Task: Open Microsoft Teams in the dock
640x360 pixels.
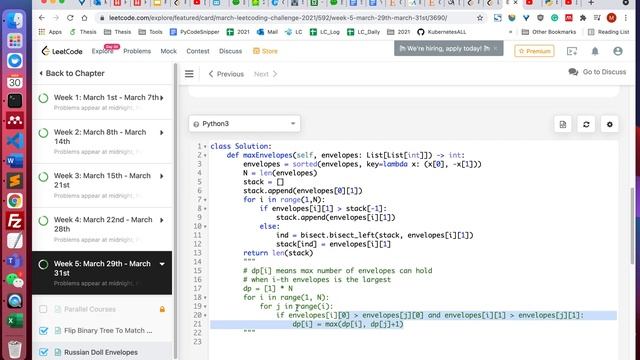Action: pos(15,261)
